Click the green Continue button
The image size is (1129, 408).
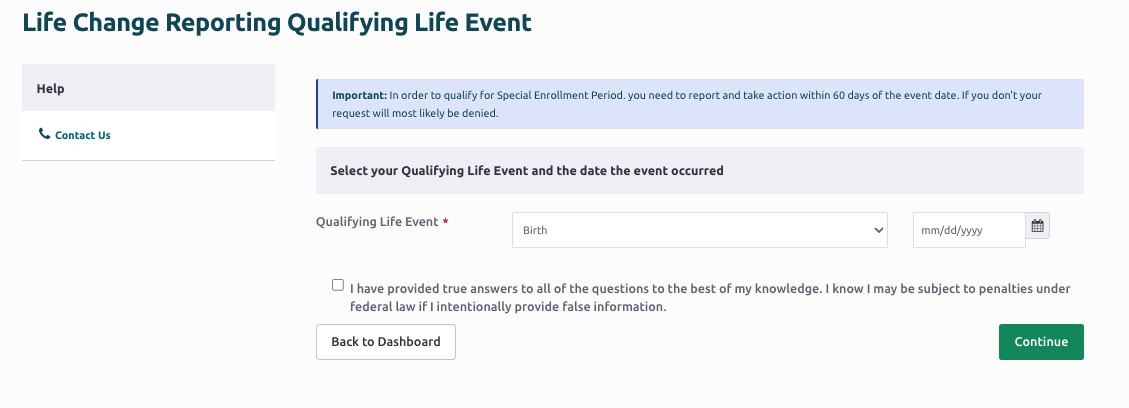pos(1041,342)
